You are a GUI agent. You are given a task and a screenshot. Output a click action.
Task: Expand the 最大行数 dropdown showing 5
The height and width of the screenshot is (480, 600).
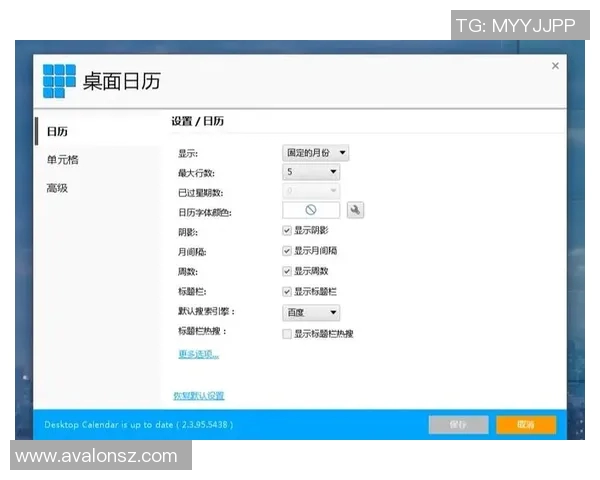pyautogui.click(x=311, y=172)
